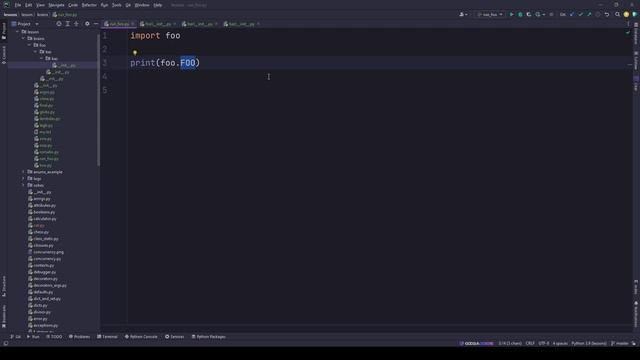Switch to the third editor tab
This screenshot has height=360, width=640.
199,24
